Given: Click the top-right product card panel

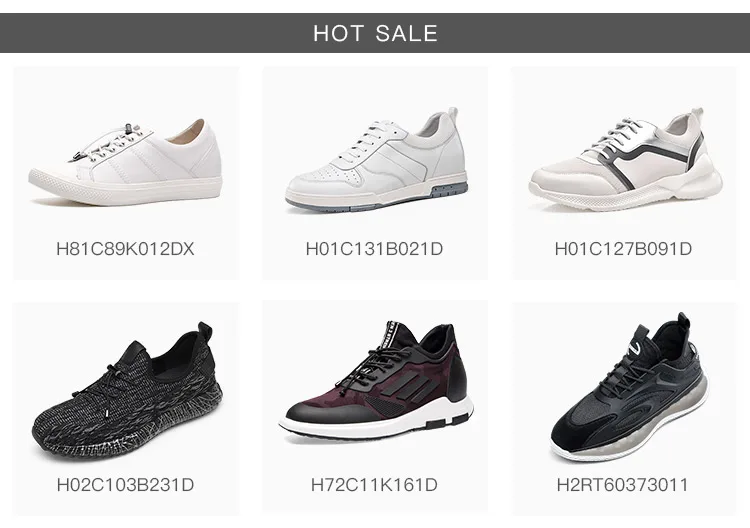Looking at the screenshot, I should [x=625, y=173].
